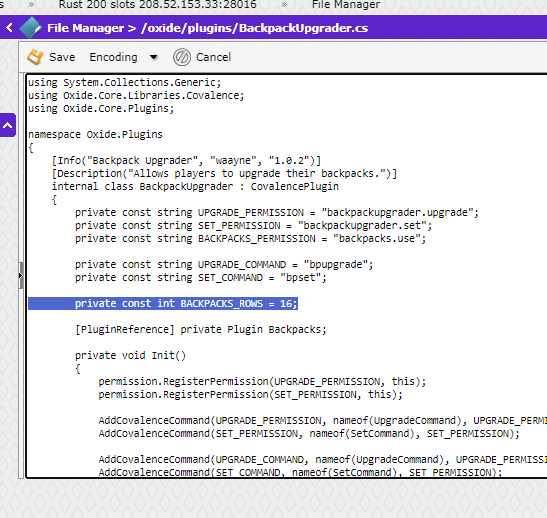Click the highlighted BACKPACKS_ROWS = 16 line
This screenshot has height=518, width=547.
click(x=163, y=303)
